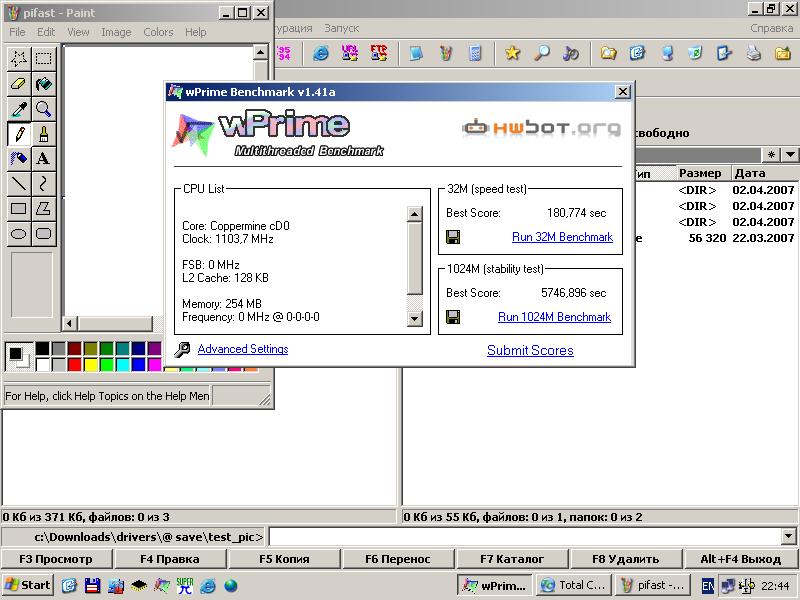Click the F3 Просмотр button

click(x=56, y=559)
